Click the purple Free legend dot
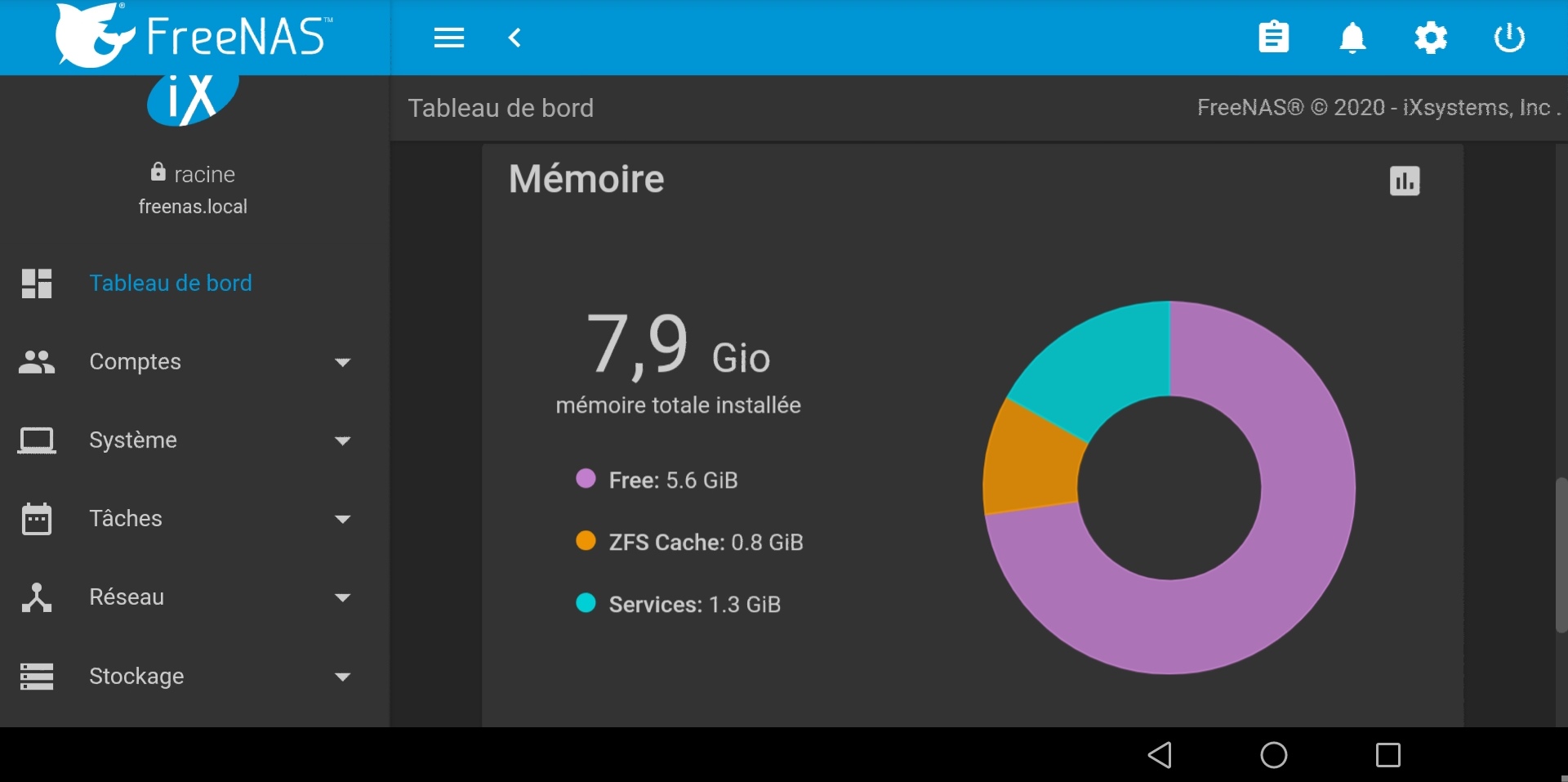The height and width of the screenshot is (782, 1568). coord(586,479)
